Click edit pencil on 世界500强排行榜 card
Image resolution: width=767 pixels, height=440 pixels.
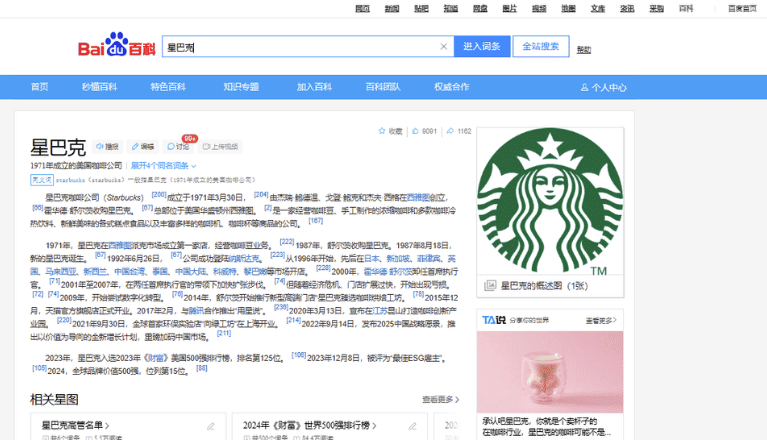[412, 426]
